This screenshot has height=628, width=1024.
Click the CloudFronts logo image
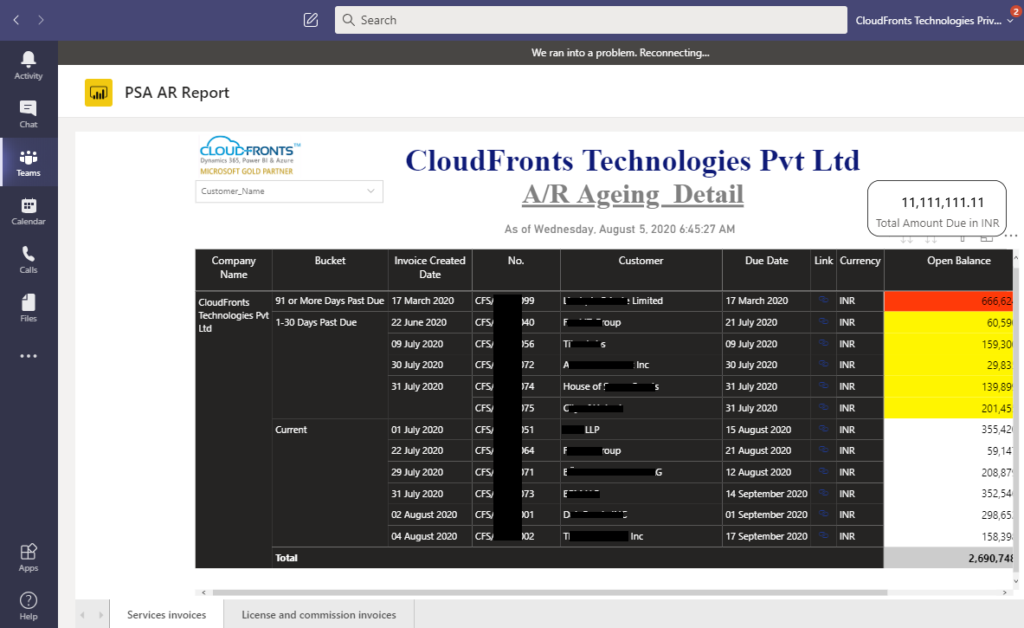click(249, 155)
